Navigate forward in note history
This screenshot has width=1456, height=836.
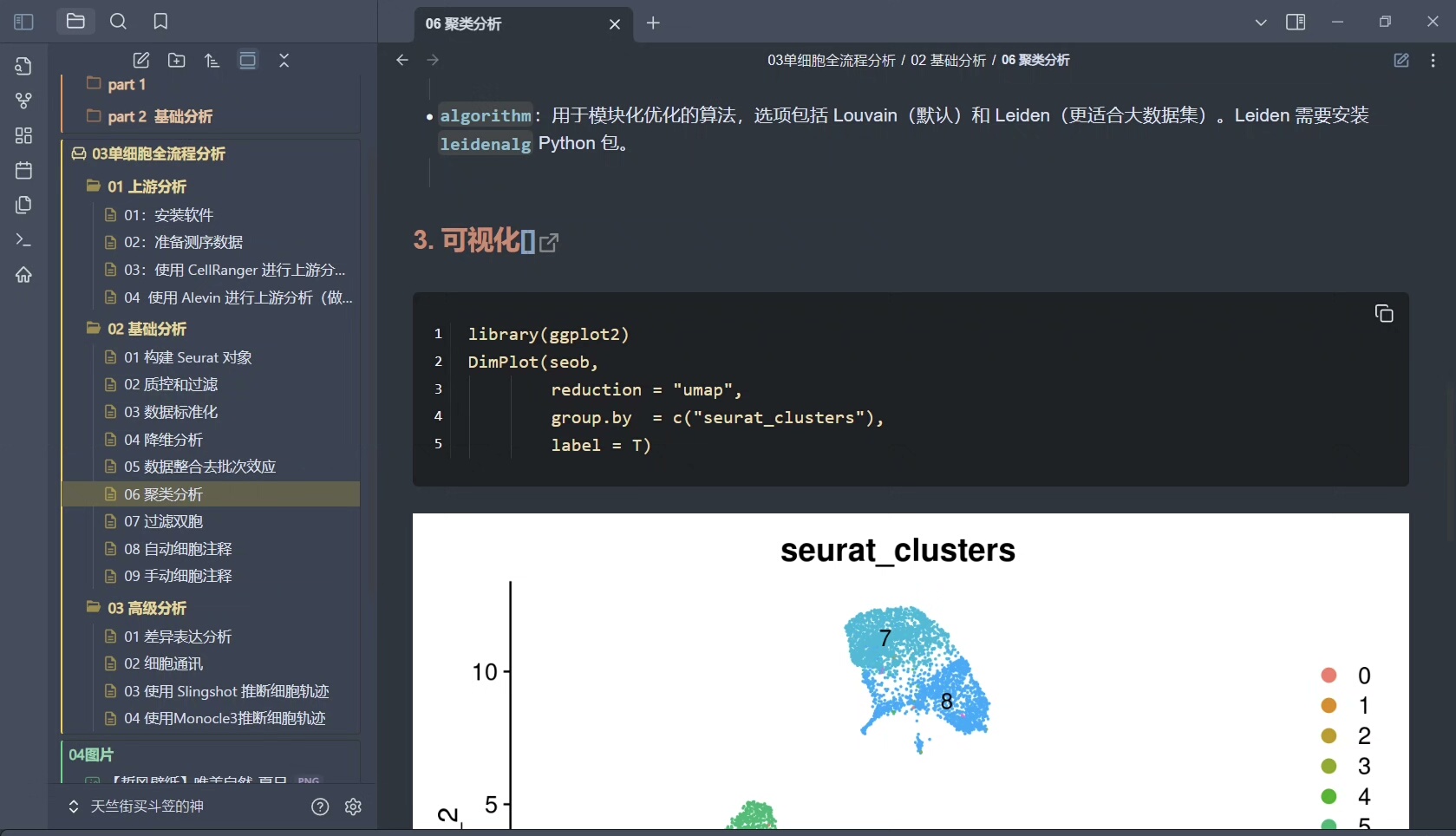point(433,60)
